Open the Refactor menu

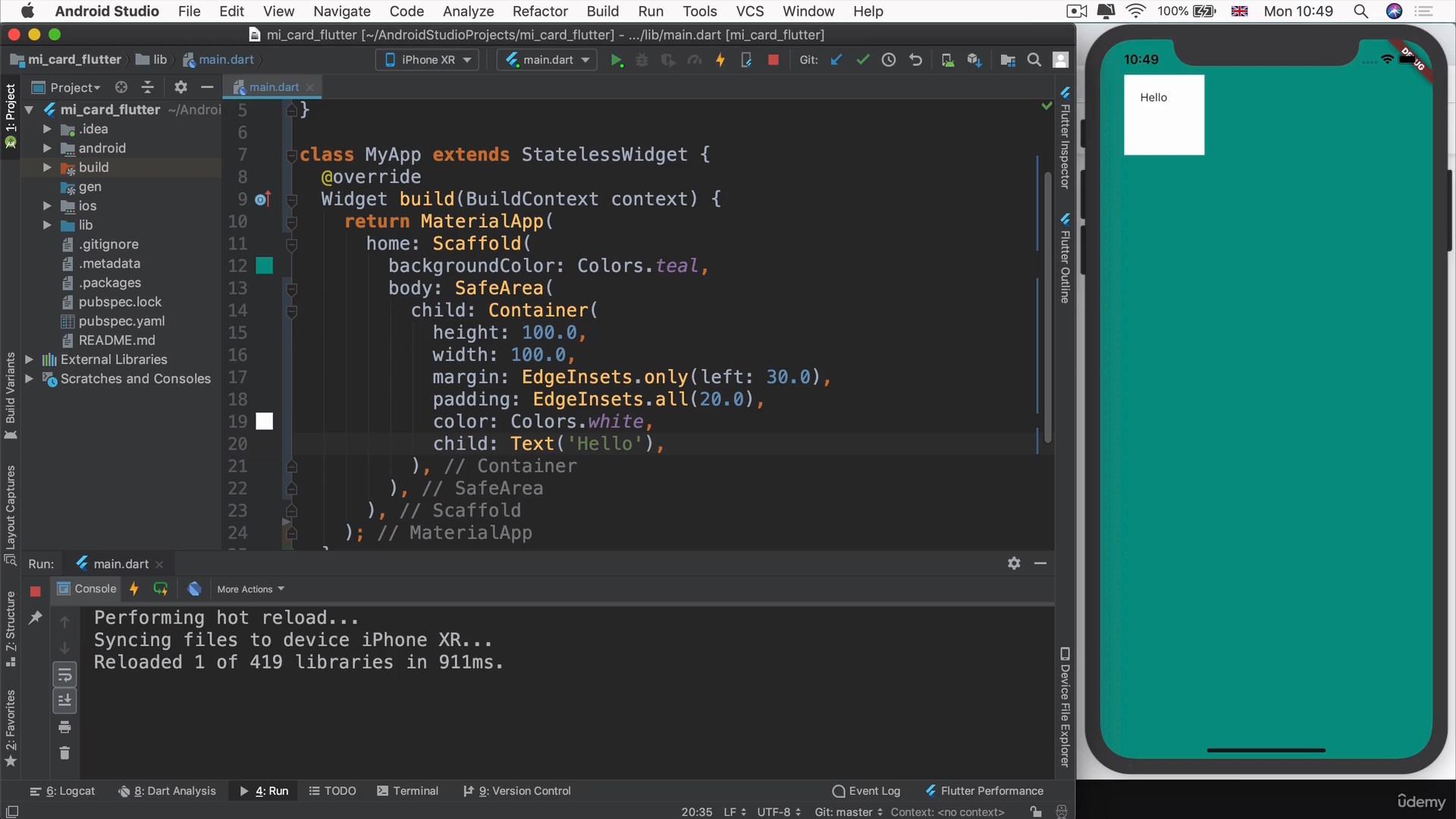pyautogui.click(x=540, y=11)
